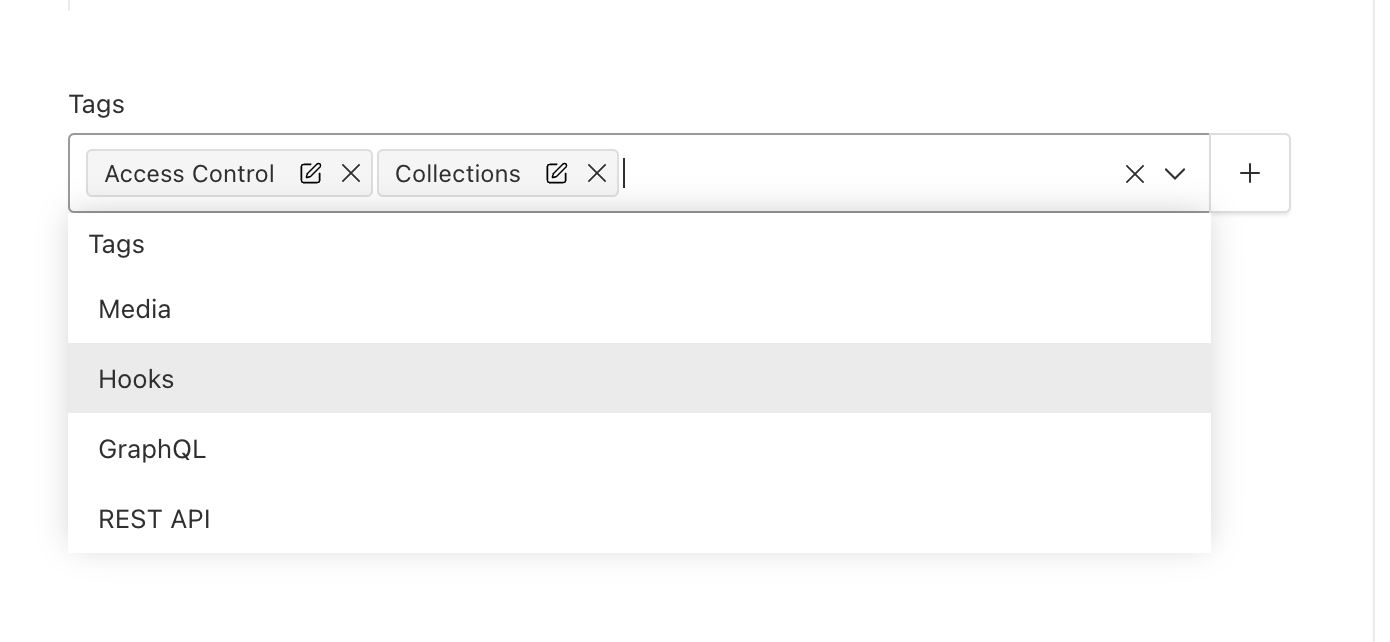
Task: Select the Media option
Action: (x=135, y=309)
